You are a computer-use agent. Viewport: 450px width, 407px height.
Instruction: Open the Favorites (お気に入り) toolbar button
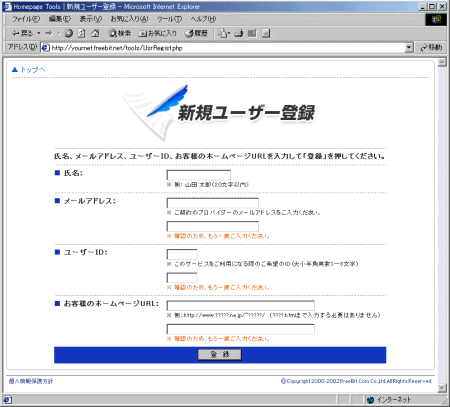pyautogui.click(x=158, y=33)
